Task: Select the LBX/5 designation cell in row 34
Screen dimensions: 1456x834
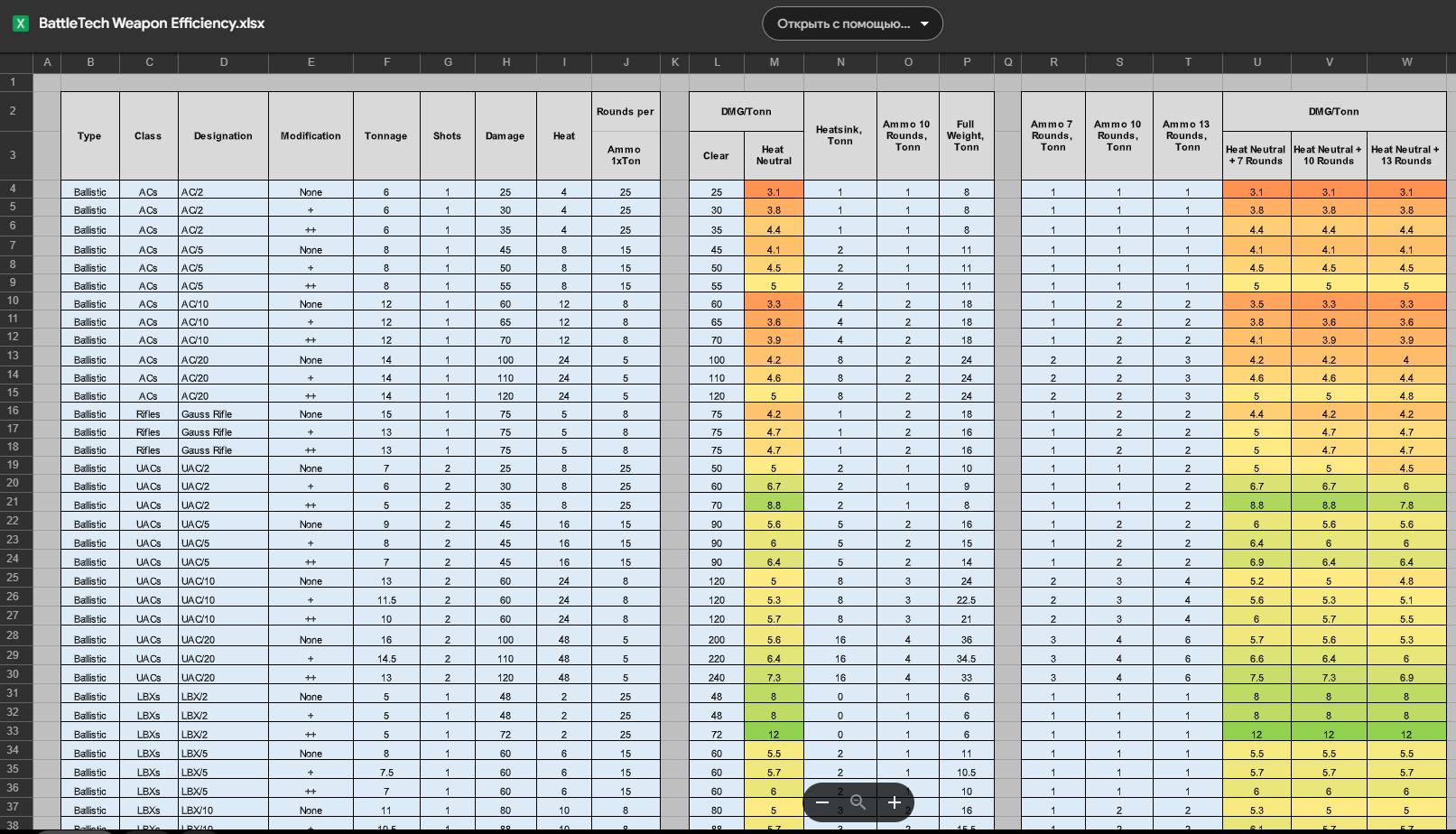Action: tap(223, 753)
